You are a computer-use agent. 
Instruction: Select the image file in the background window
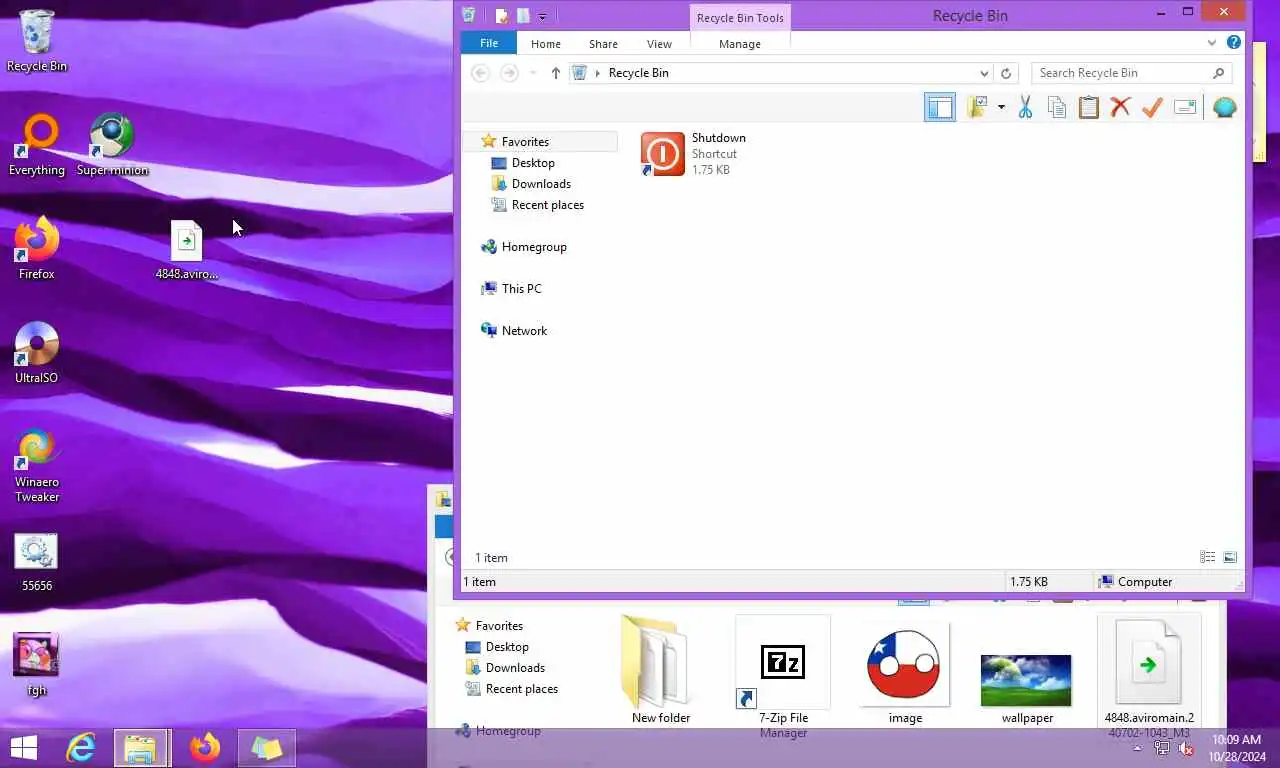click(x=905, y=670)
